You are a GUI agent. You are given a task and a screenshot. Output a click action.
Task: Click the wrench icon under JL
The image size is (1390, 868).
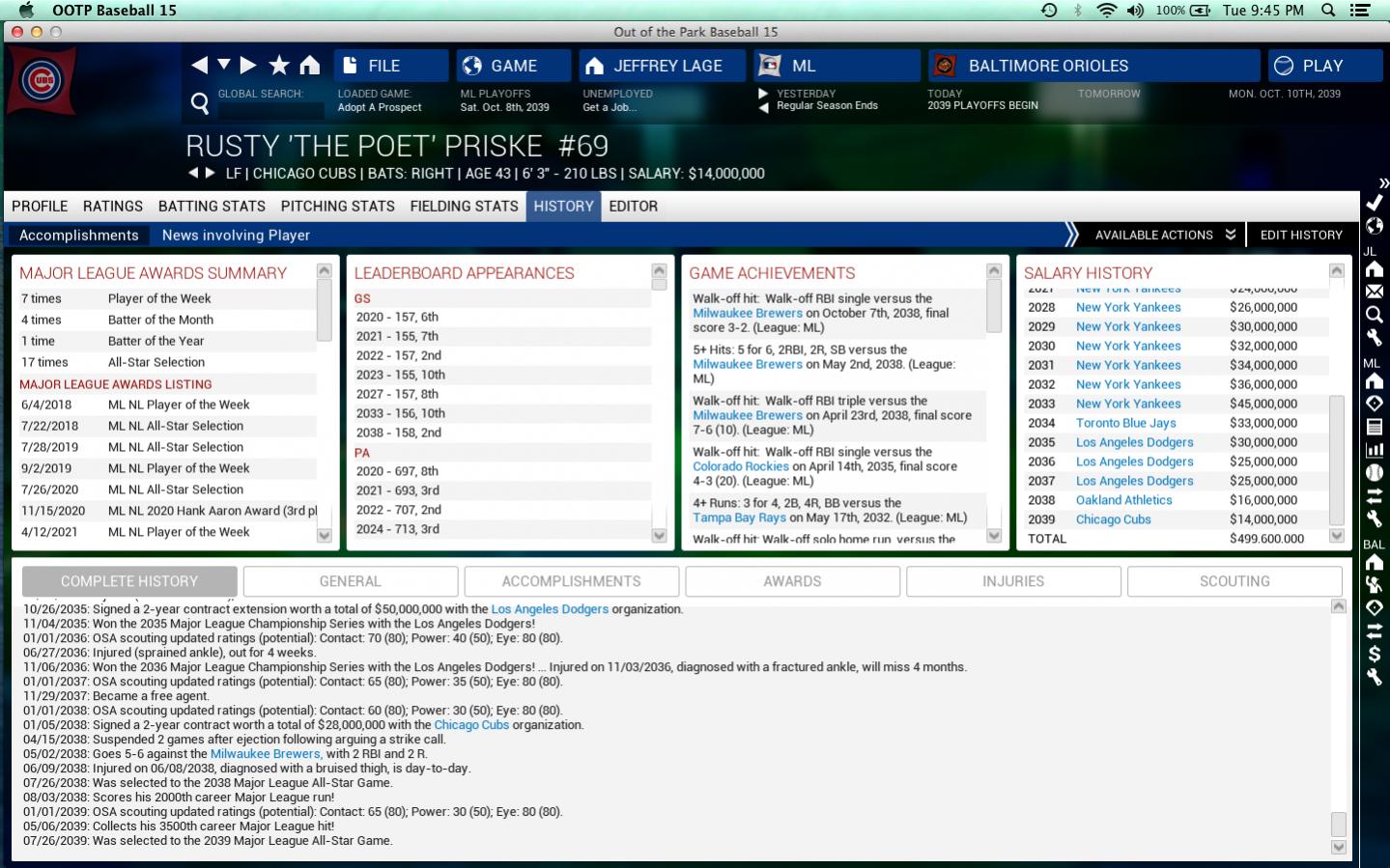tap(1375, 338)
